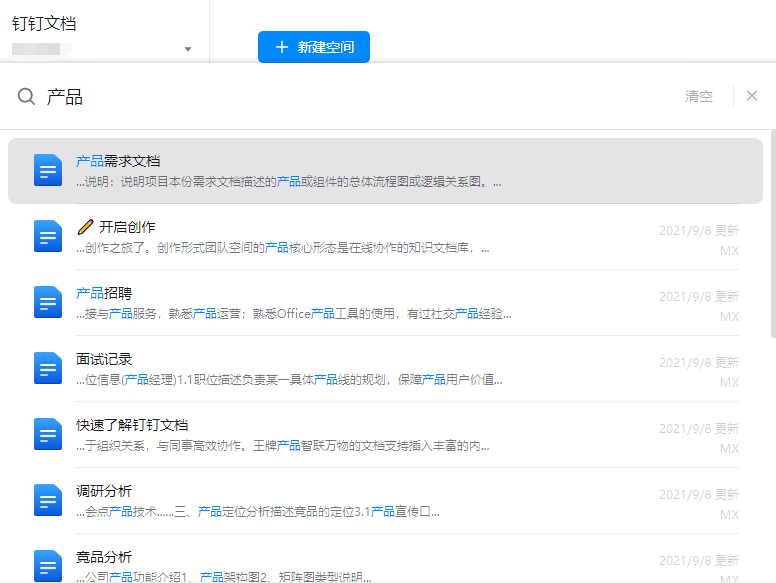Click the search magnifier icon
This screenshot has width=776, height=583.
(26, 97)
